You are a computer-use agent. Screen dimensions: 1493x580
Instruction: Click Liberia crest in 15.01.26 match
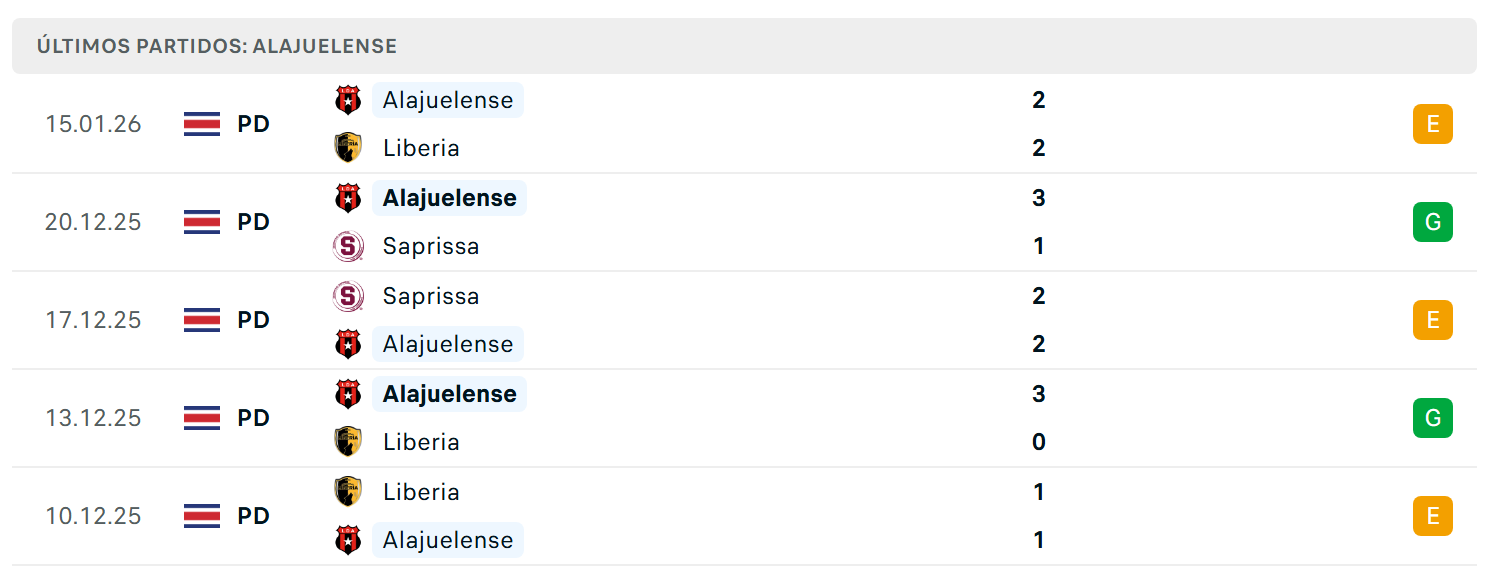348,148
